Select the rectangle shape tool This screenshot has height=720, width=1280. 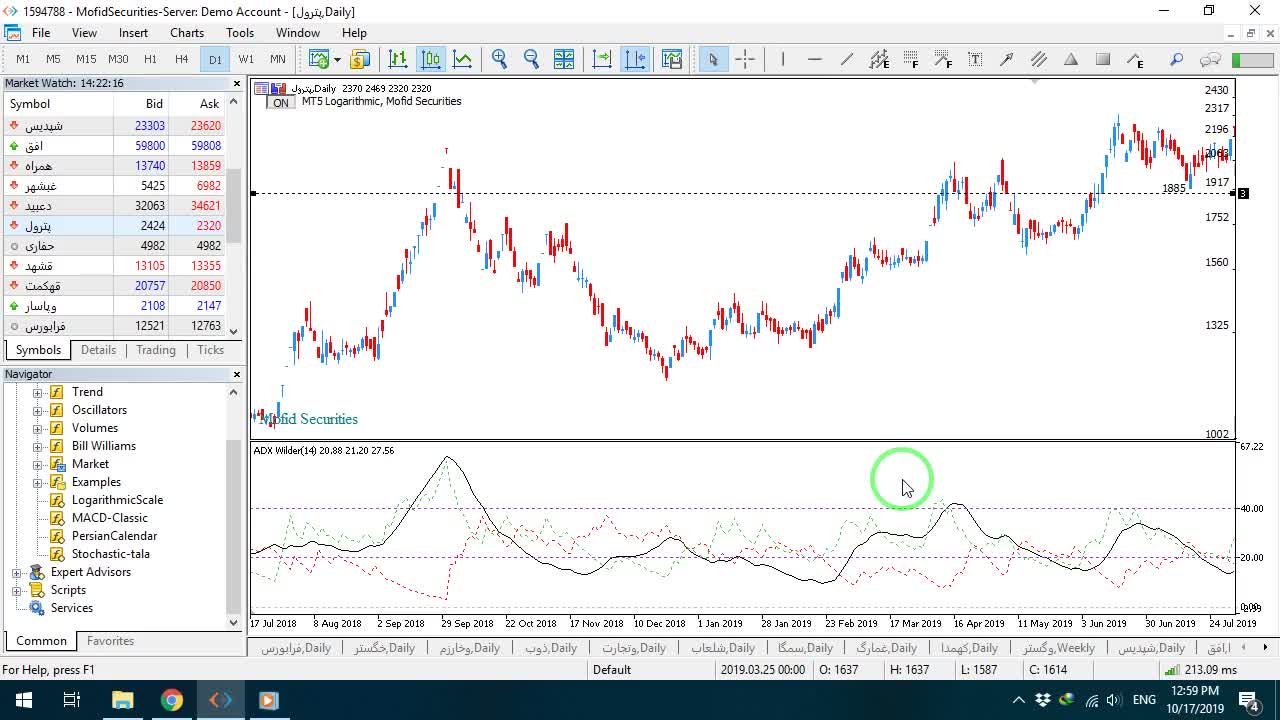1103,59
